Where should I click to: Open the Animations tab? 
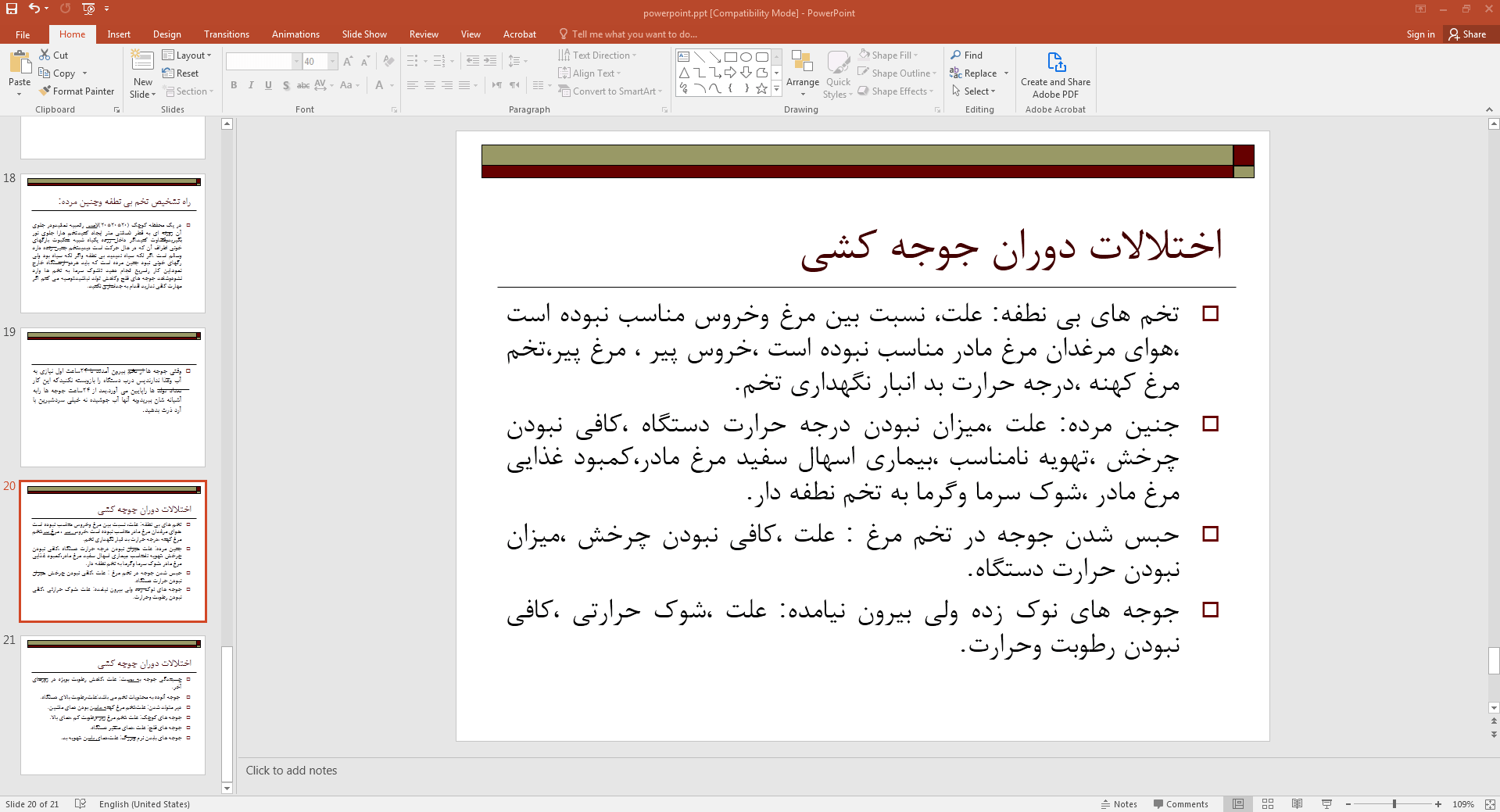click(x=295, y=34)
